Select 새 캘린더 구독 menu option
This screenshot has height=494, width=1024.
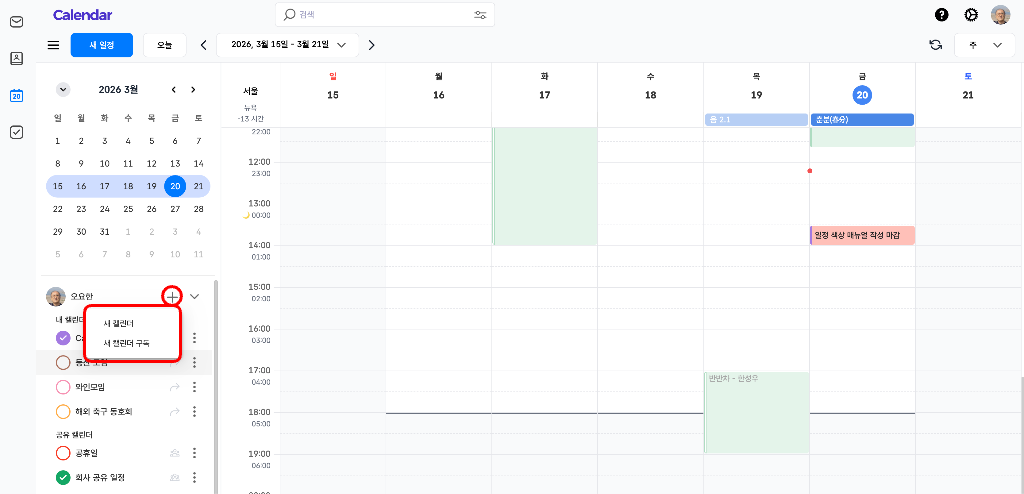(126, 343)
